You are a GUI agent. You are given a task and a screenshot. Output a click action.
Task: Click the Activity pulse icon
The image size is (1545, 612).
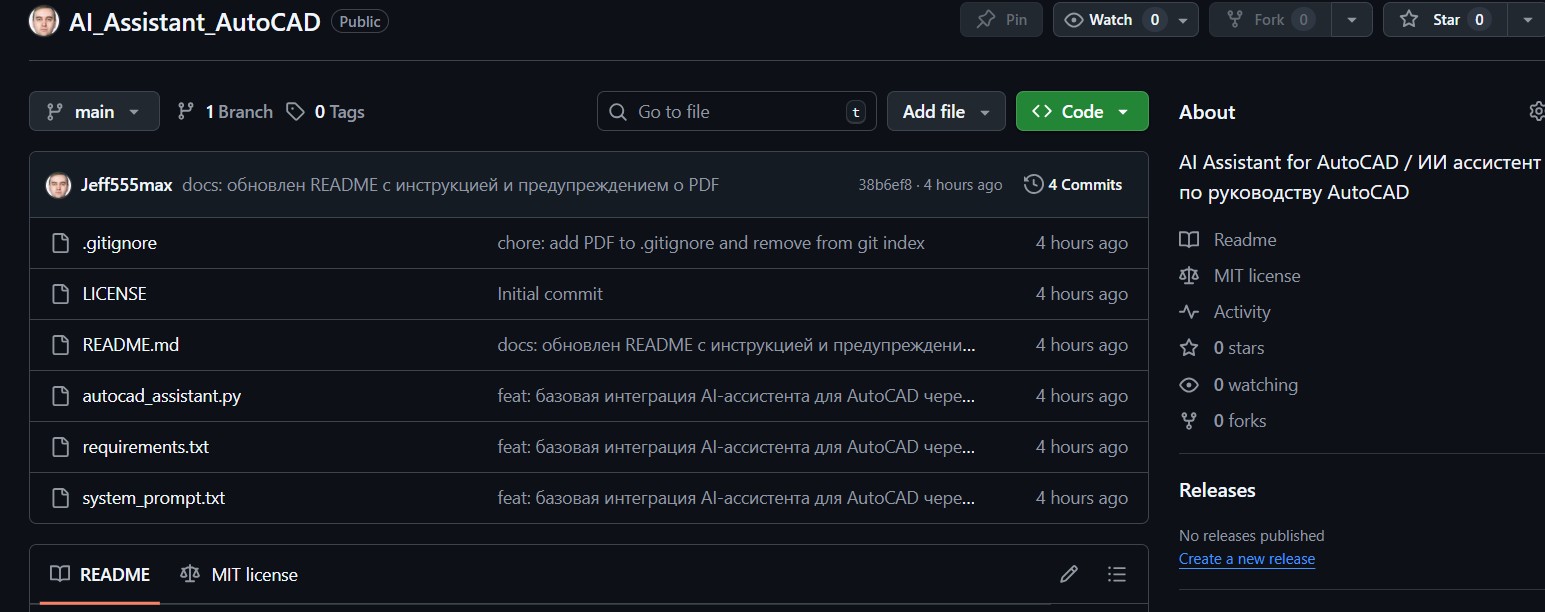[1189, 312]
